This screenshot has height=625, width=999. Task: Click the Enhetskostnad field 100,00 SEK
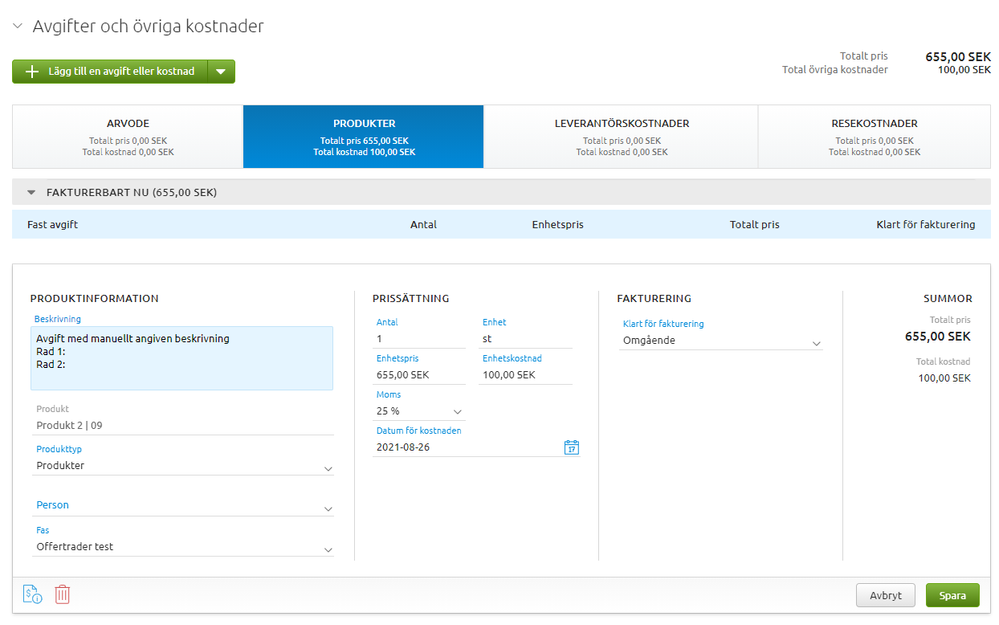pyautogui.click(x=525, y=375)
